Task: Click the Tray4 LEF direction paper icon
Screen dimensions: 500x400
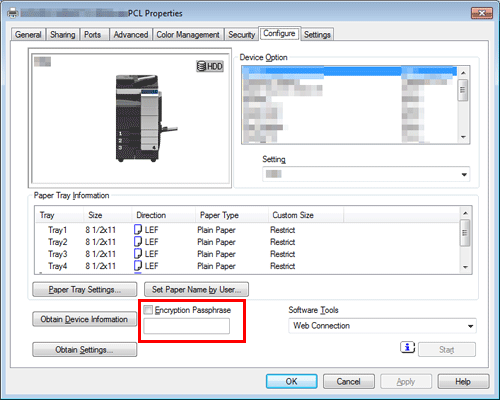Action: (138, 266)
